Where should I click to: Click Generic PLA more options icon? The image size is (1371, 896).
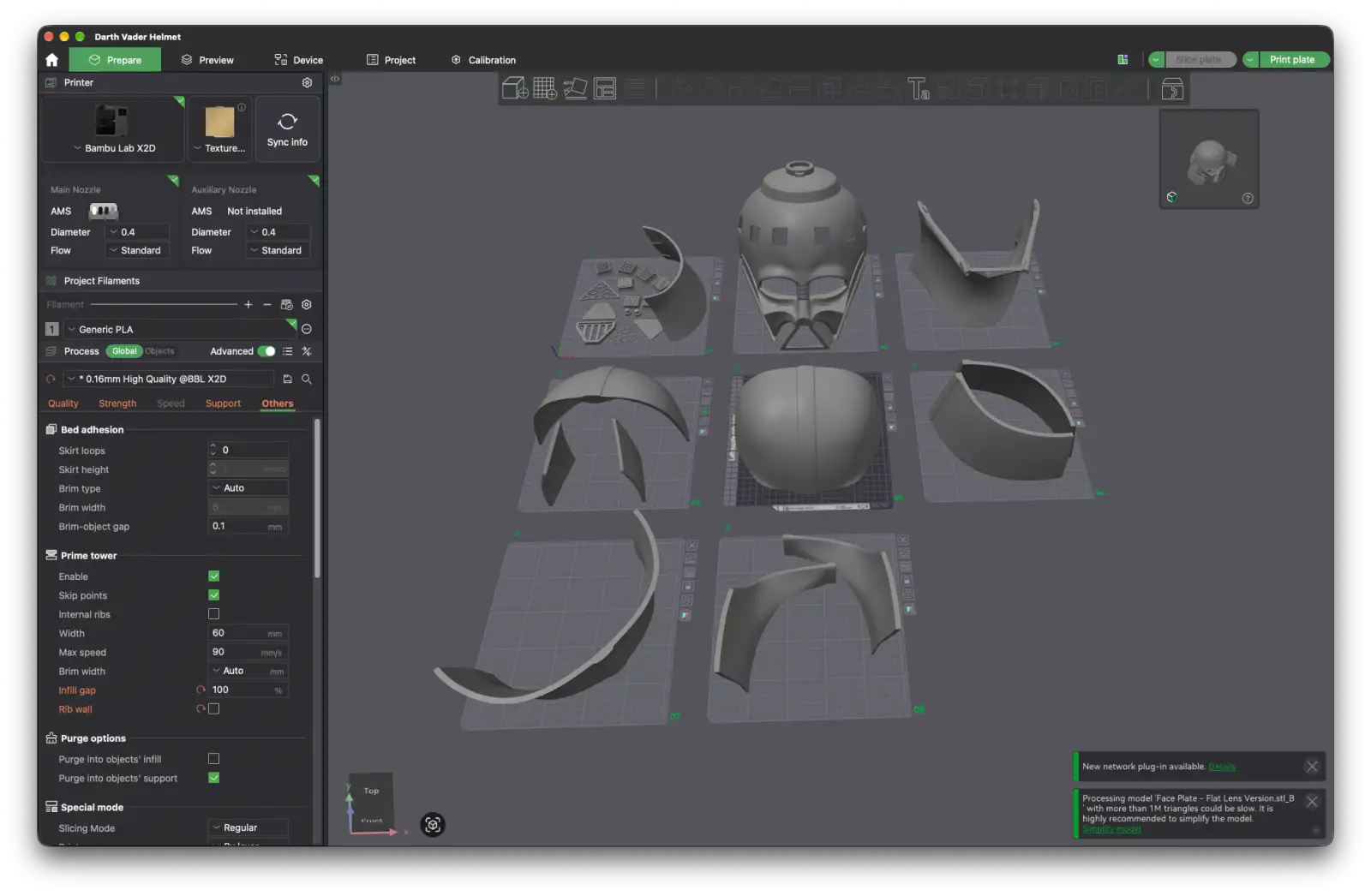[307, 329]
